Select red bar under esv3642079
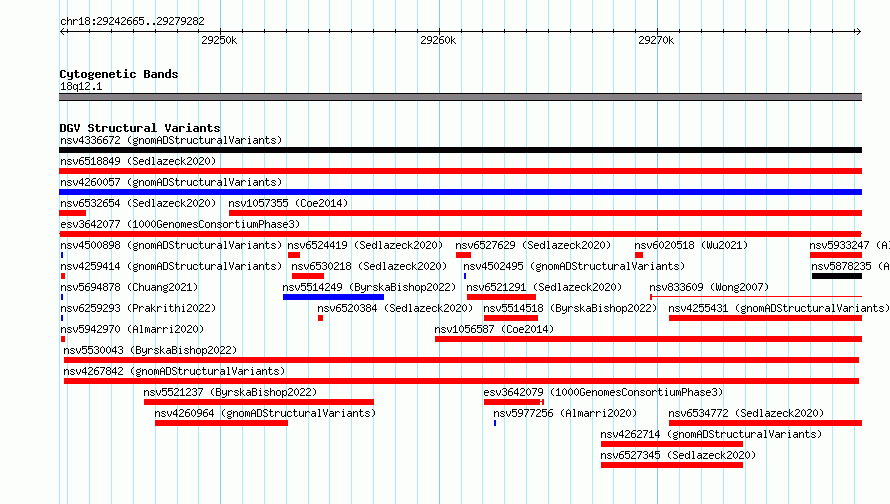 [x=514, y=402]
